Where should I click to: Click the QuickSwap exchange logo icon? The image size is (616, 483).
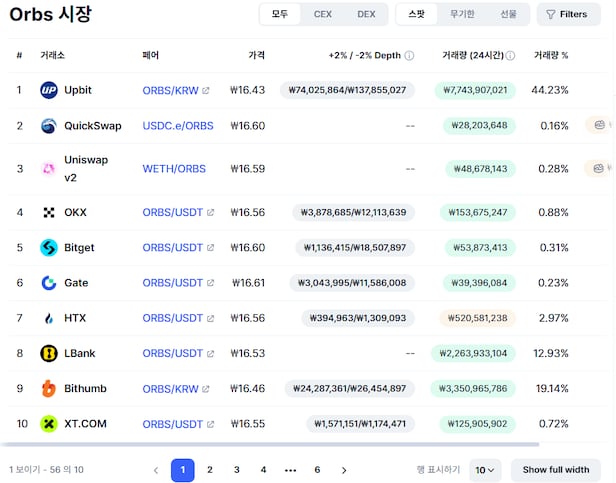[x=49, y=126]
